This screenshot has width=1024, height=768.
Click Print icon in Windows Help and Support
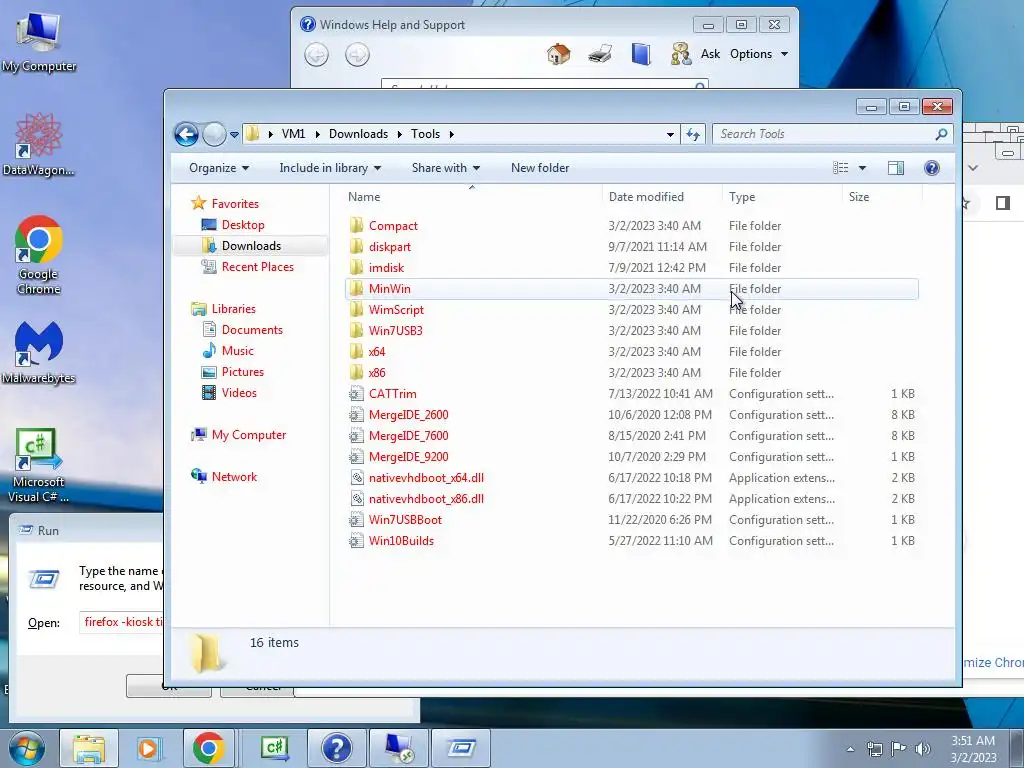pyautogui.click(x=600, y=54)
